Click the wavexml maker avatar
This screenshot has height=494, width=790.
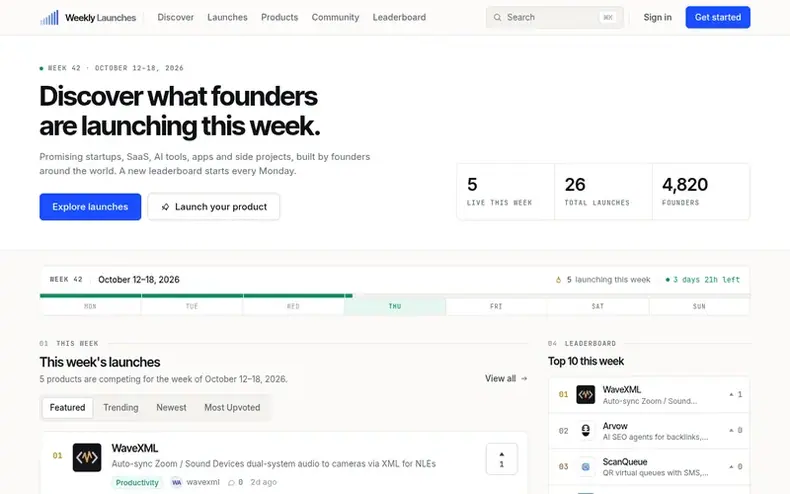point(176,482)
